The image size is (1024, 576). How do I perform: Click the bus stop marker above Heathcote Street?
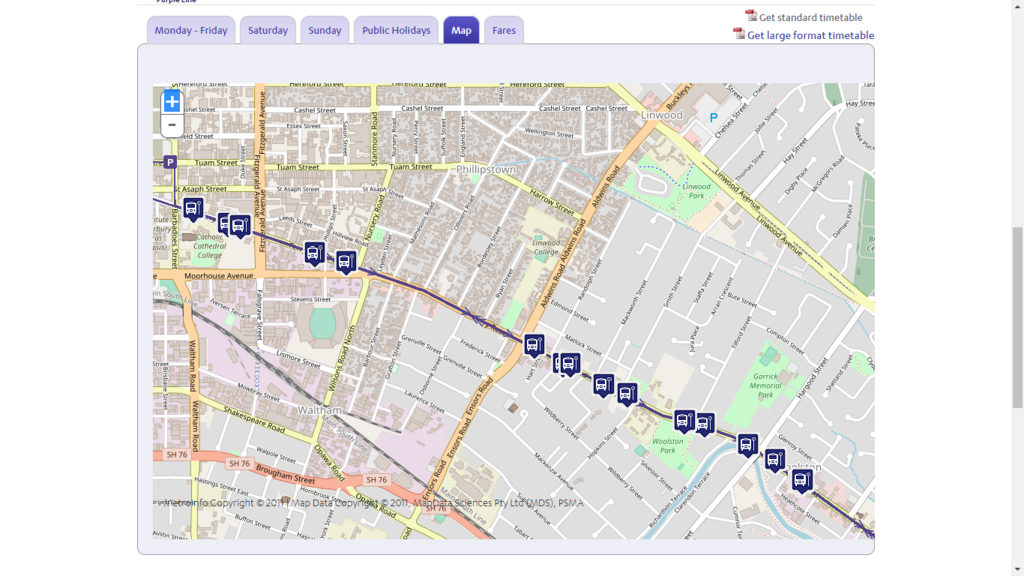coord(802,481)
